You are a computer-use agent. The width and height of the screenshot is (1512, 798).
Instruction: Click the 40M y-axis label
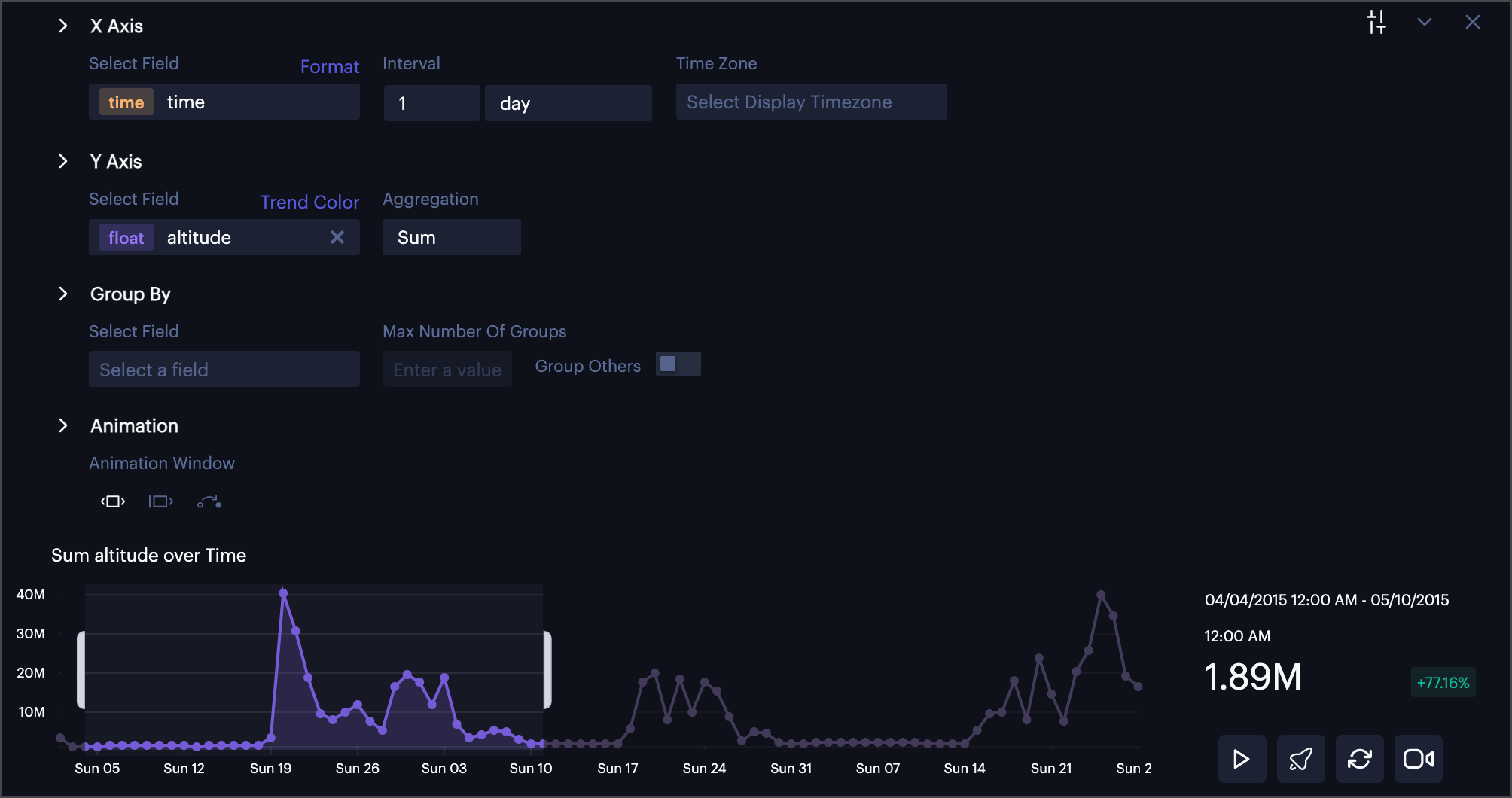click(31, 595)
